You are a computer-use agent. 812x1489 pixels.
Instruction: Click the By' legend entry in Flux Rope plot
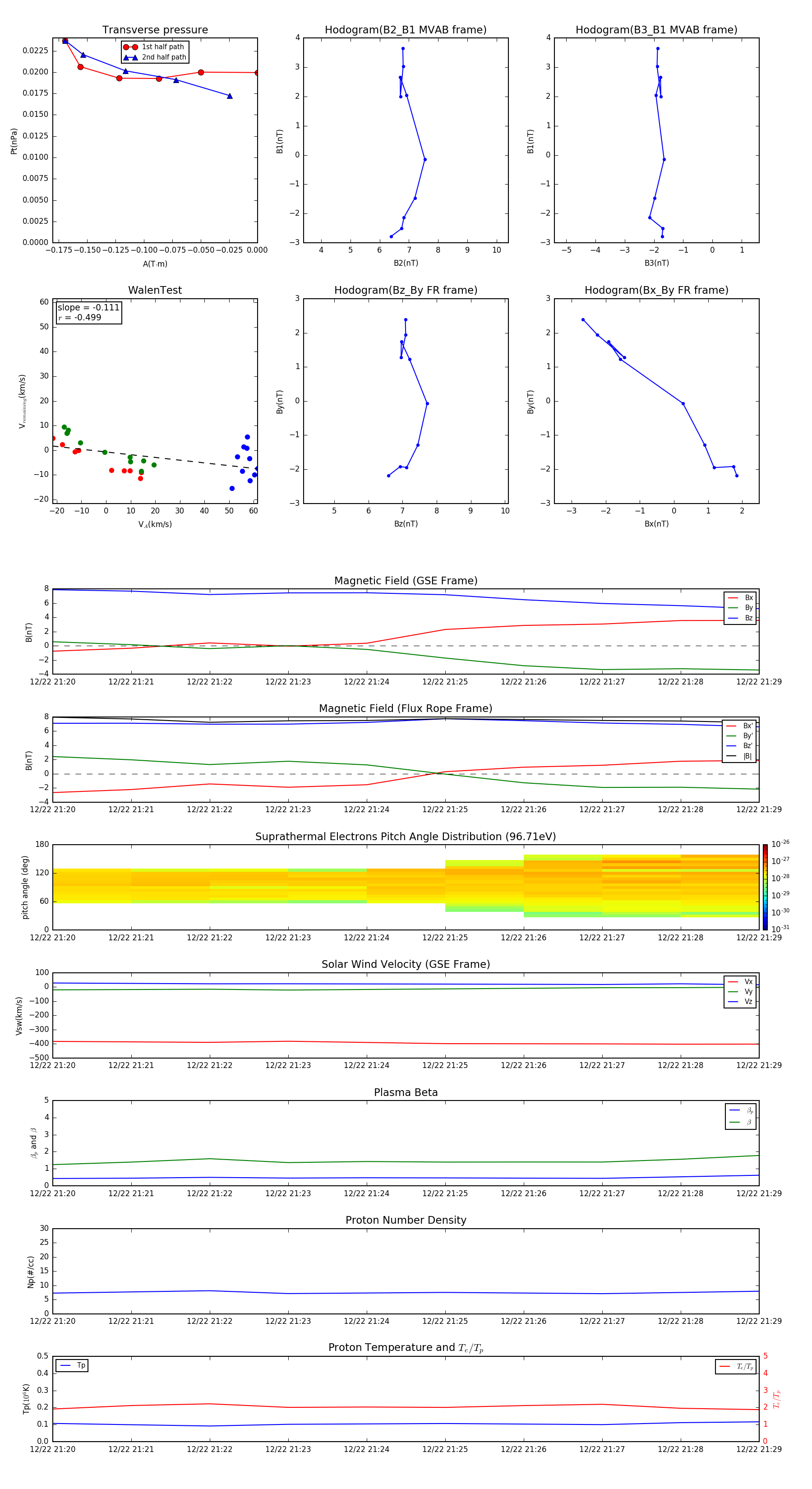point(739,736)
